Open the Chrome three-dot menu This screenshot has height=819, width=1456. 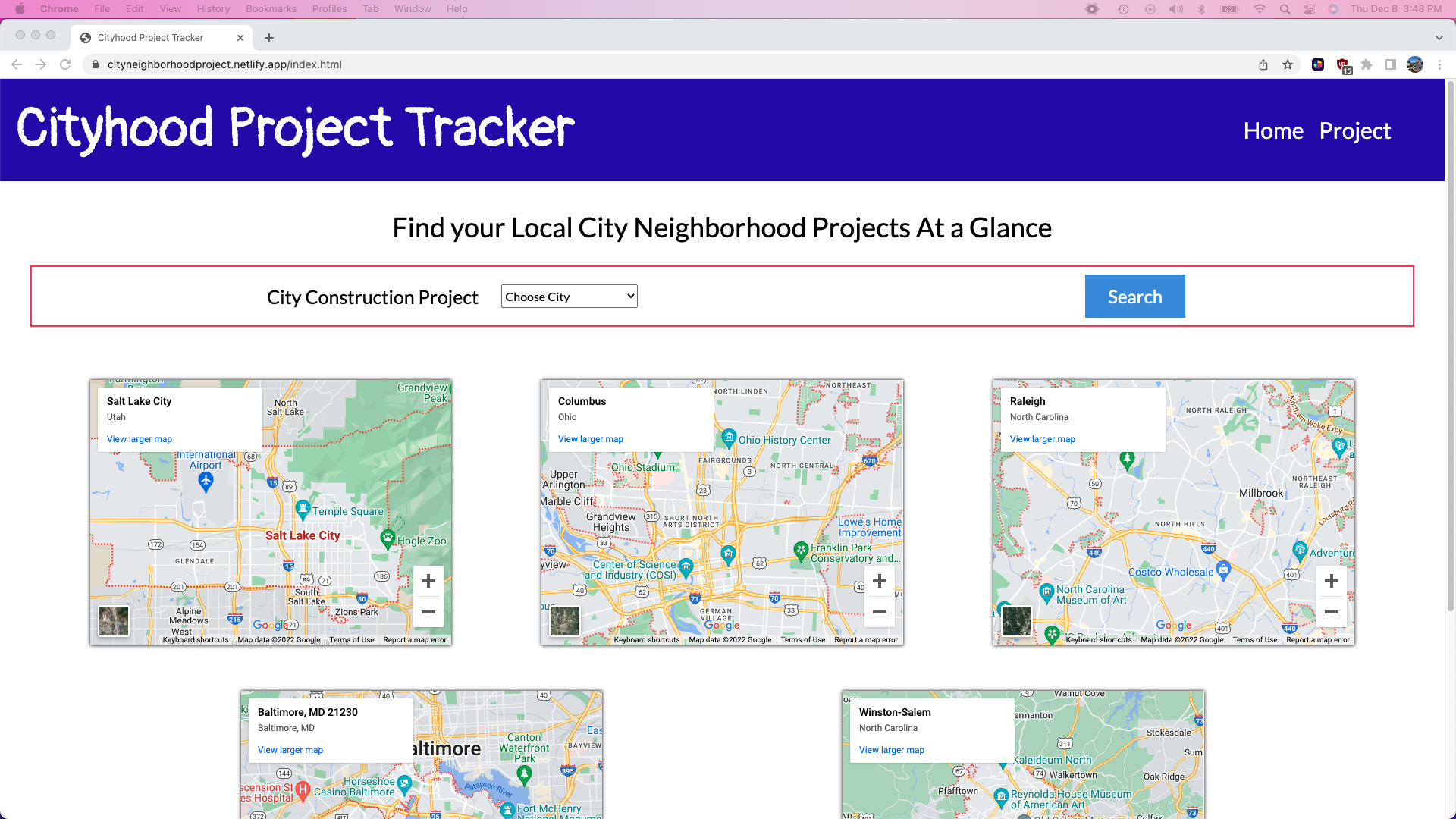click(x=1439, y=64)
